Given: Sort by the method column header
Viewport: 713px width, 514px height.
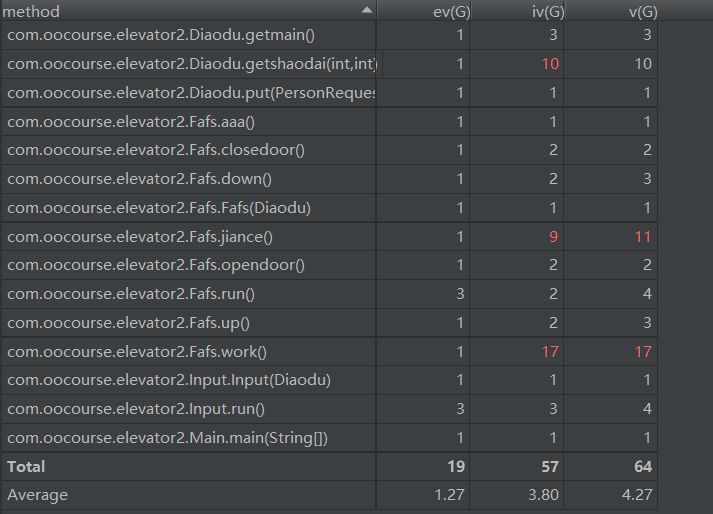Looking at the screenshot, I should [188, 11].
